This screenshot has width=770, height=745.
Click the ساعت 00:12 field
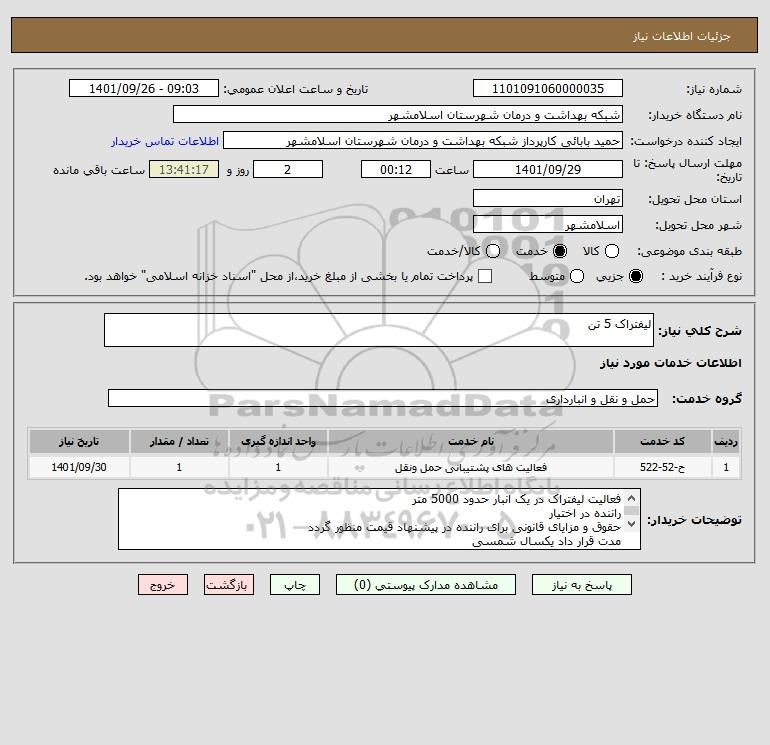pos(396,169)
